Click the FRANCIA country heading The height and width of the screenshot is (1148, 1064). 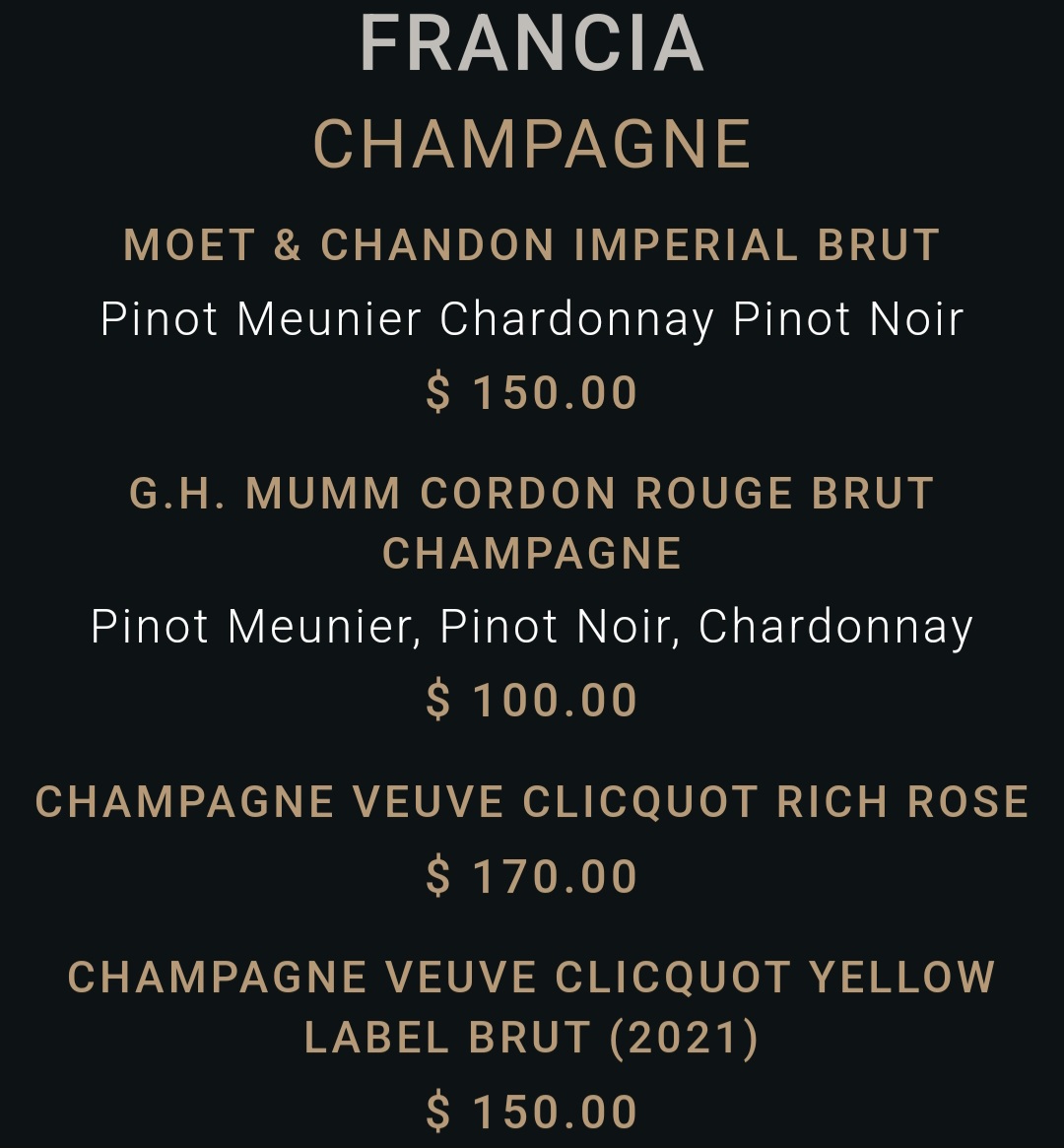(532, 44)
